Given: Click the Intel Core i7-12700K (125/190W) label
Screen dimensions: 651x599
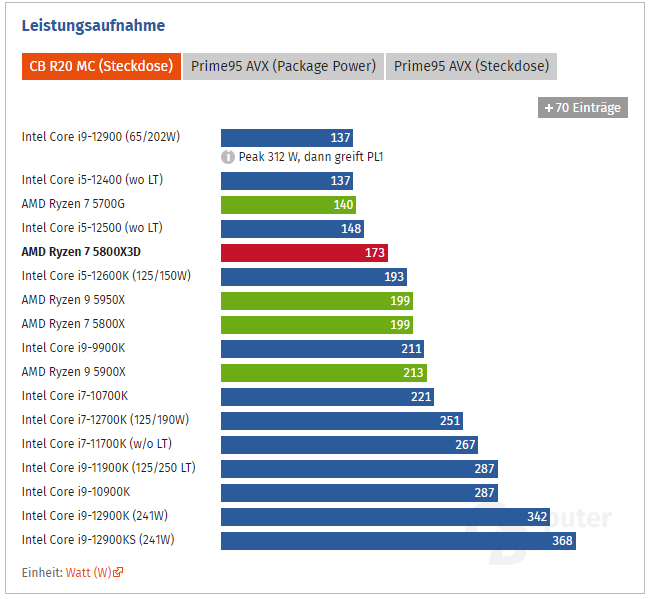Looking at the screenshot, I should coord(105,420).
